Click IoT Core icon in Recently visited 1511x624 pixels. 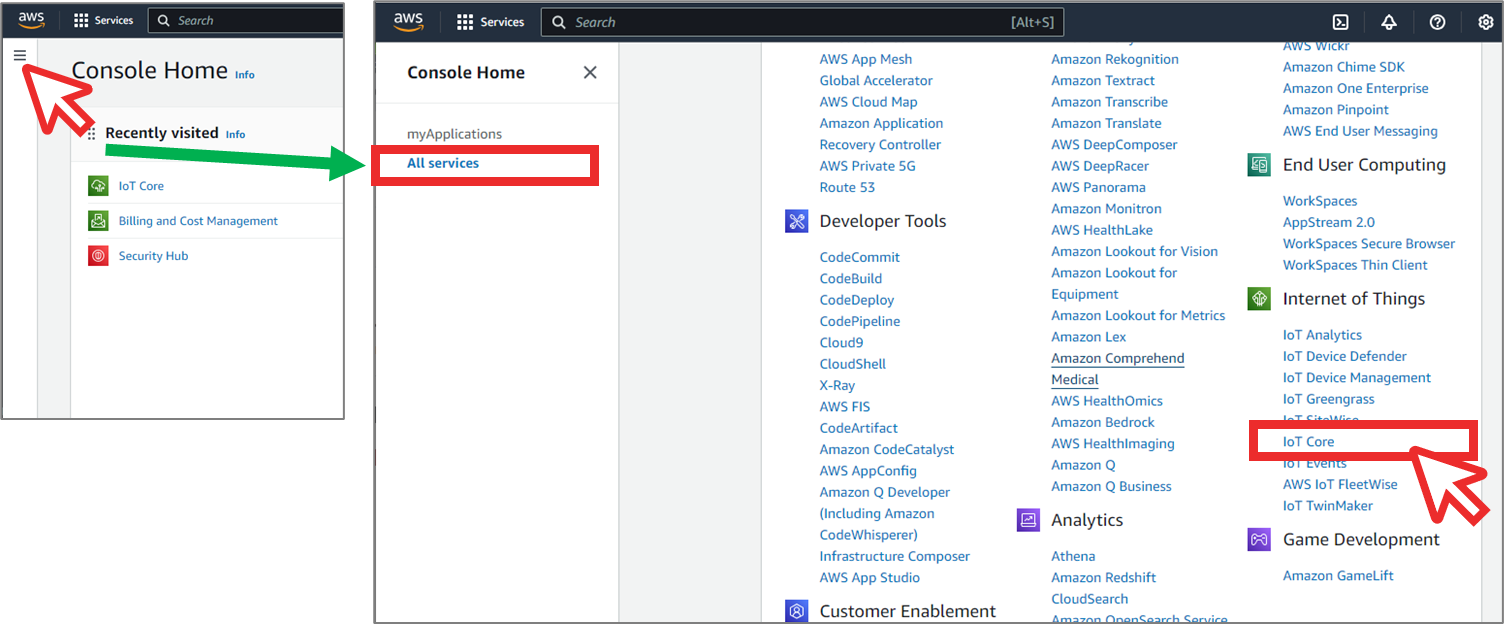click(98, 186)
